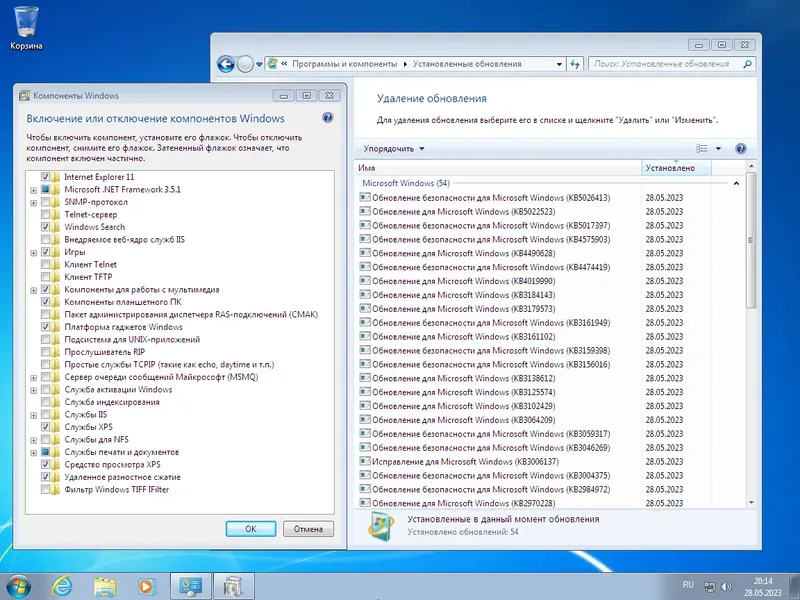Uncheck Компоненты планшетного ПК checkbox
Viewport: 800px width, 600px height.
coord(45,302)
